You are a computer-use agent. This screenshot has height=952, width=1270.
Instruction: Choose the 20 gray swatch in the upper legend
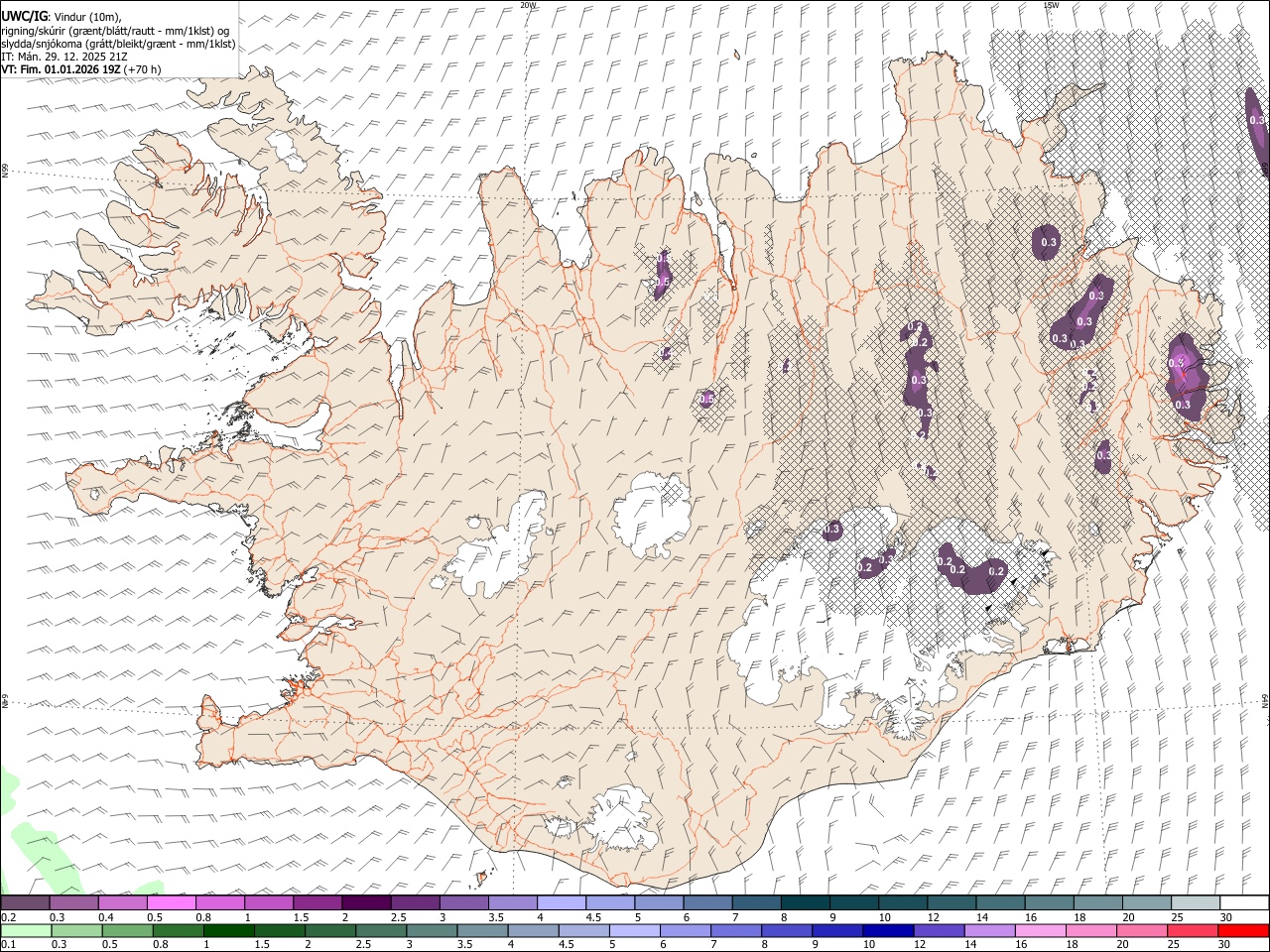[1146, 902]
